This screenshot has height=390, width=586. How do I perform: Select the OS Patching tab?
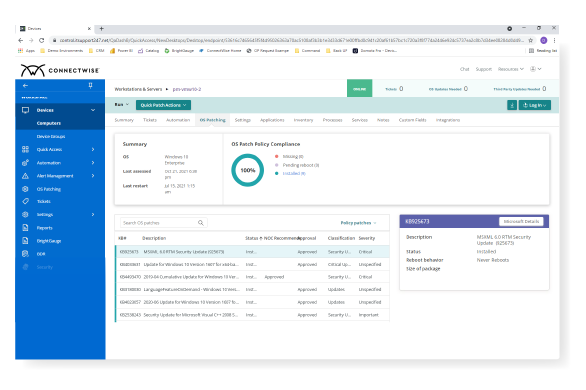point(213,120)
